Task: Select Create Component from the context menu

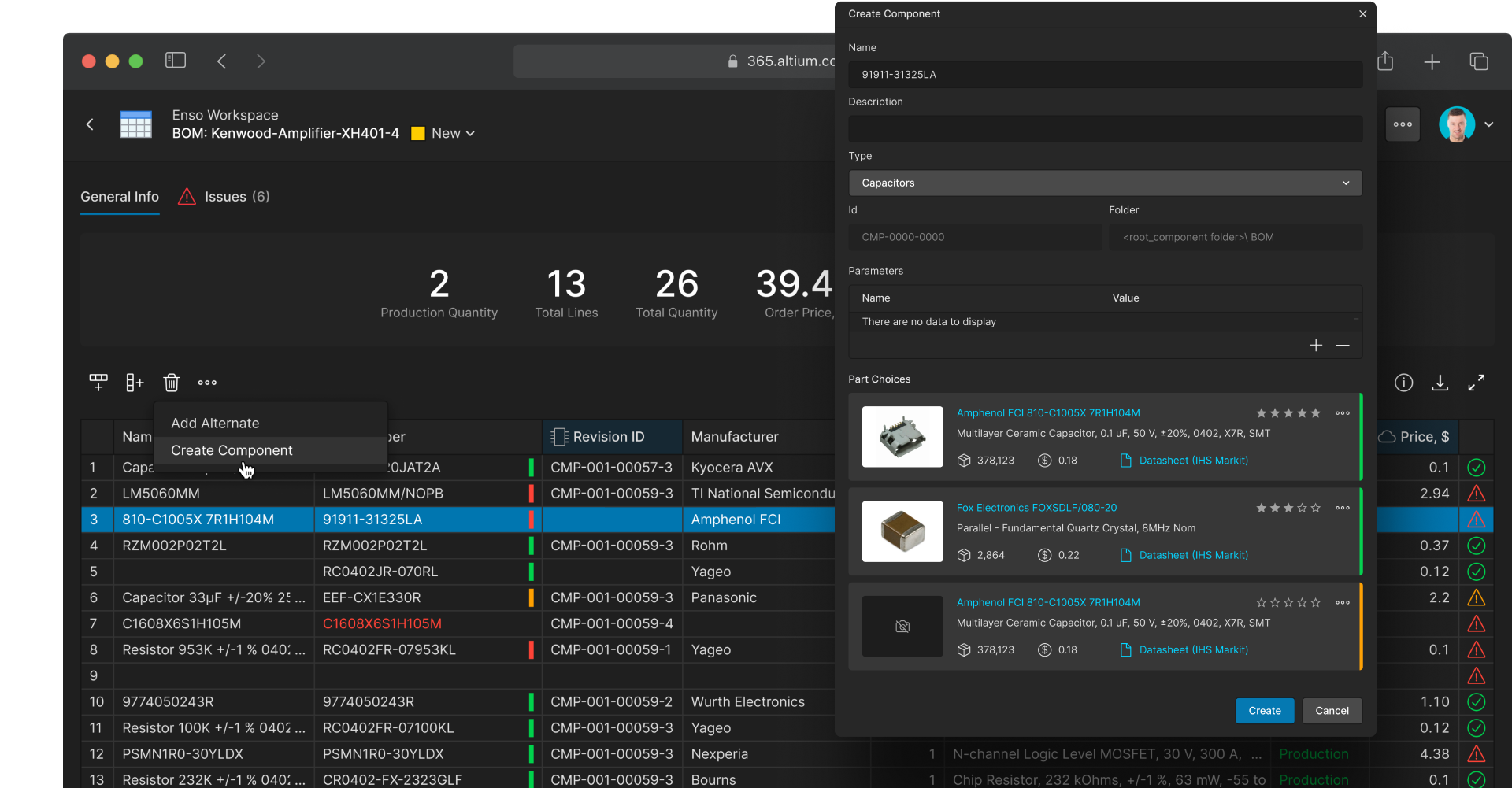Action: click(232, 450)
